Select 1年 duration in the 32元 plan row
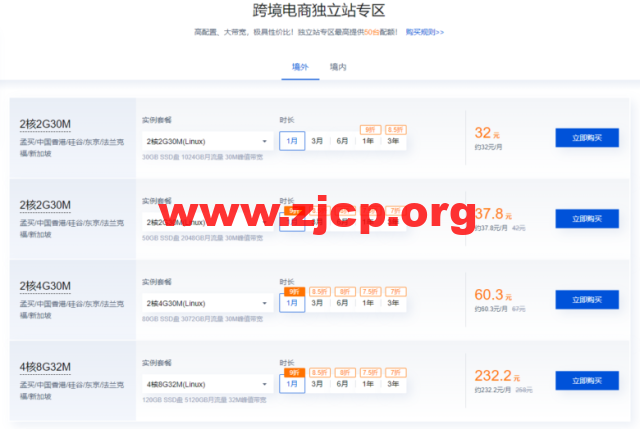The width and height of the screenshot is (640, 429). [x=368, y=141]
